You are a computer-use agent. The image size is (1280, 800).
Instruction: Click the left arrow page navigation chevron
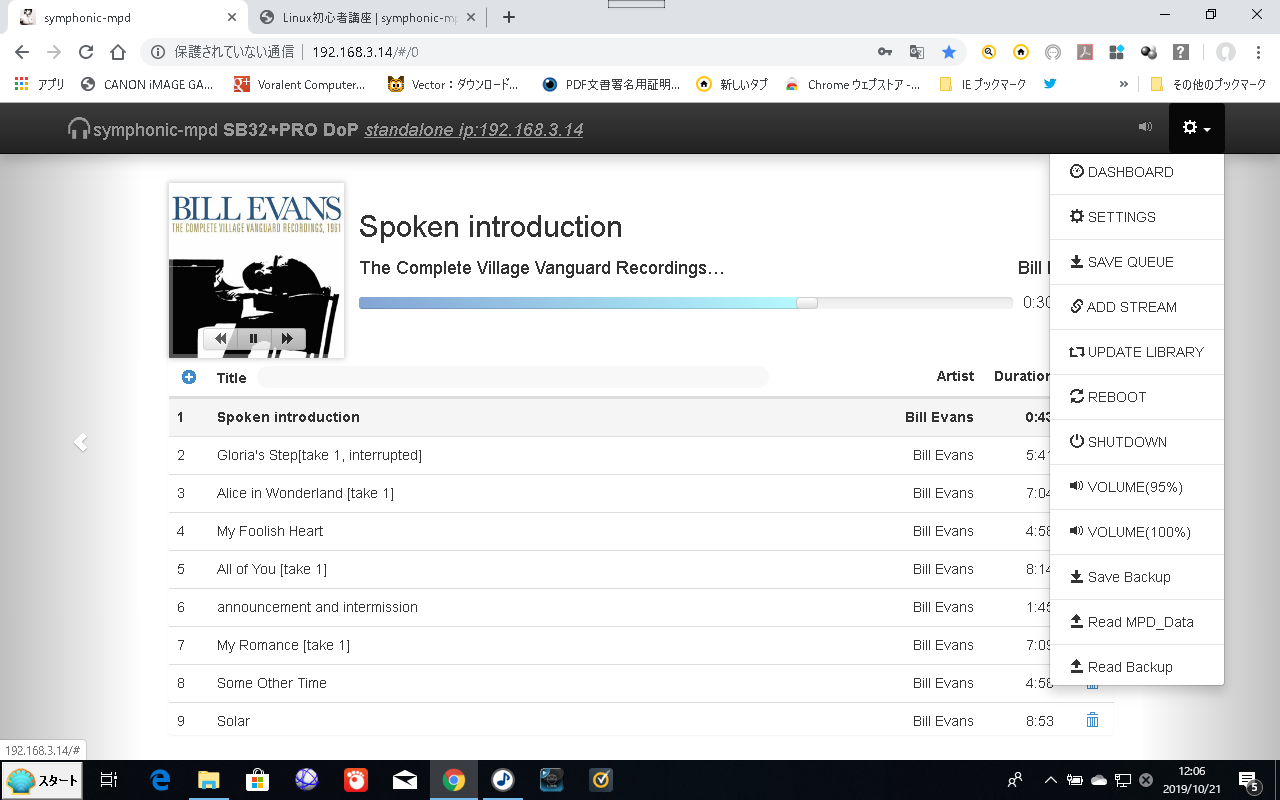pyautogui.click(x=81, y=442)
